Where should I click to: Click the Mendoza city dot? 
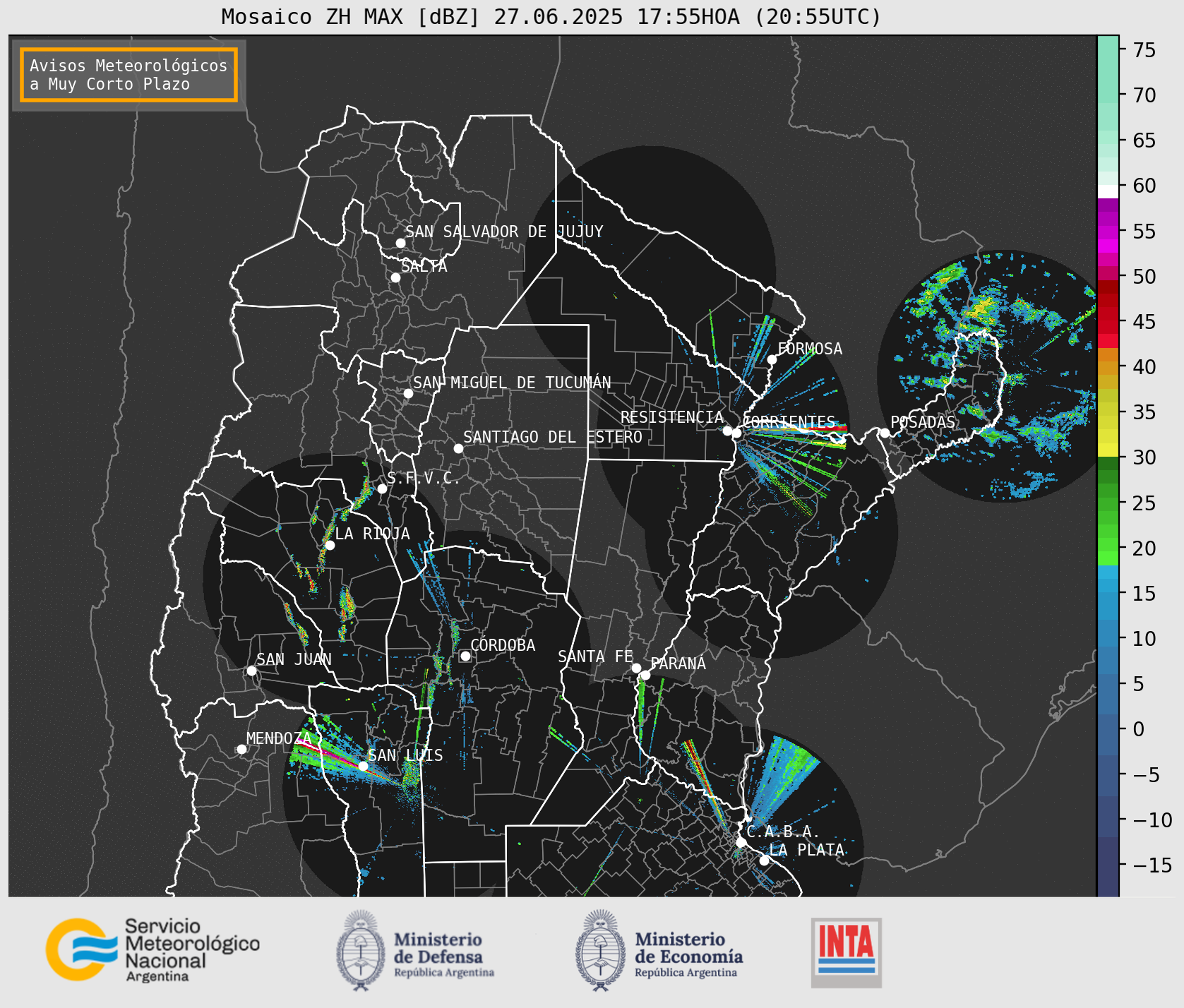[241, 749]
